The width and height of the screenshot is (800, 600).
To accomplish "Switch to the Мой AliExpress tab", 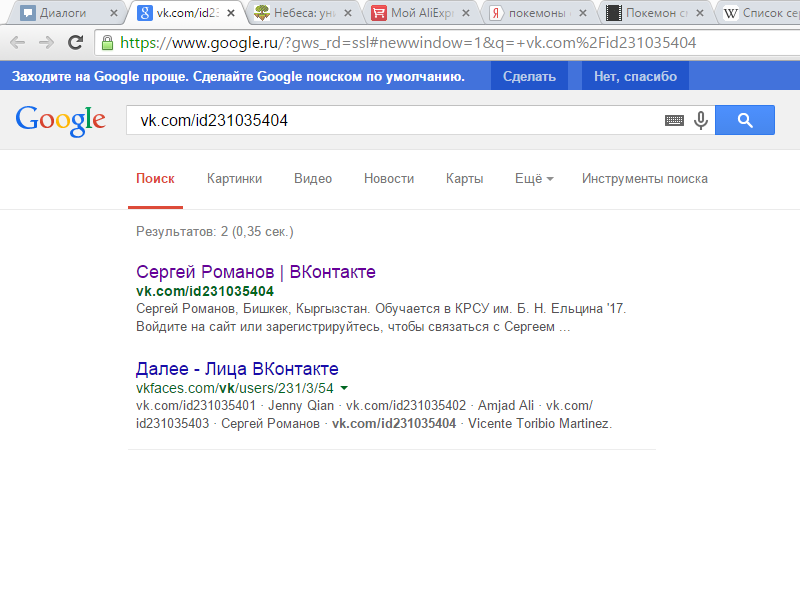I will [x=421, y=13].
